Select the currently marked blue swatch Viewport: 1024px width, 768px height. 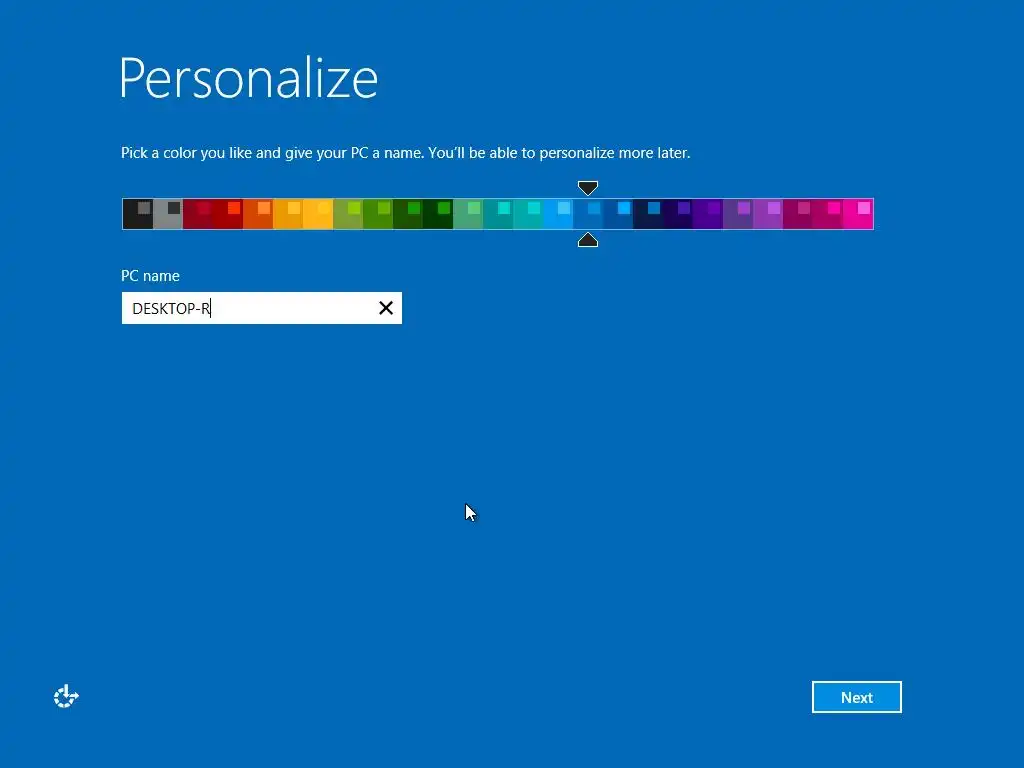click(x=588, y=214)
